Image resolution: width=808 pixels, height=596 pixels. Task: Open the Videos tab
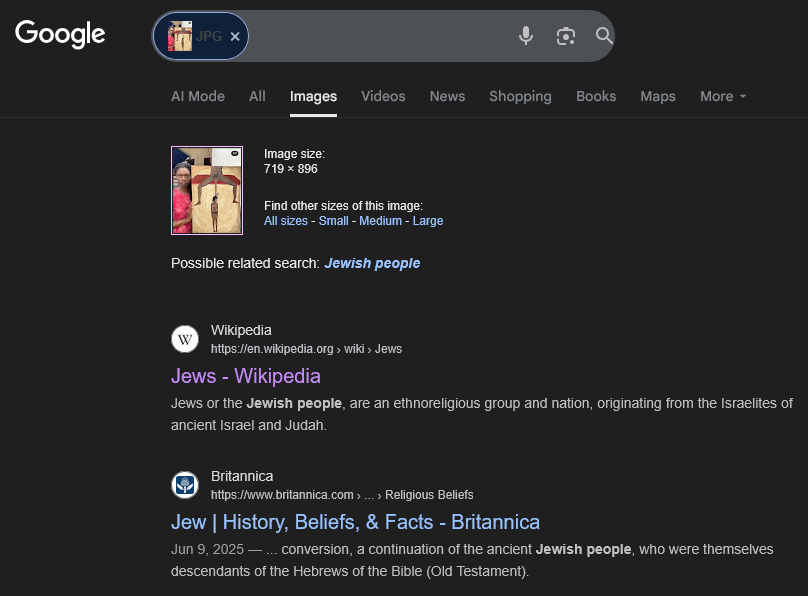coord(383,96)
